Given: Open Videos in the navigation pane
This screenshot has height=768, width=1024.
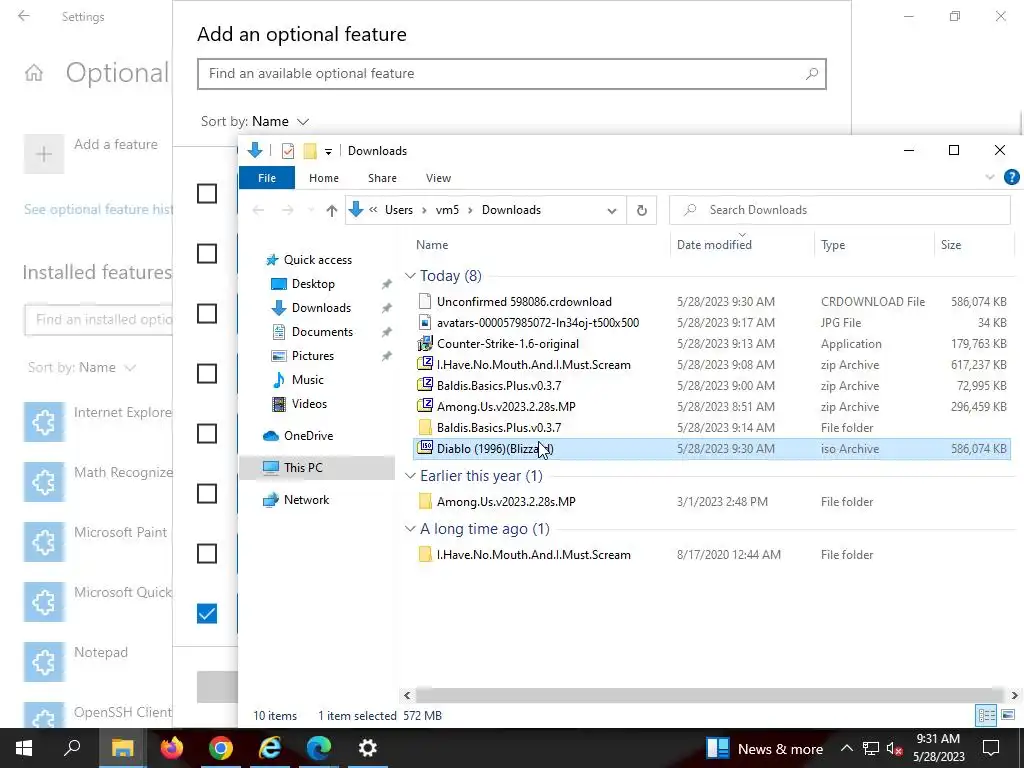Looking at the screenshot, I should click(x=309, y=404).
